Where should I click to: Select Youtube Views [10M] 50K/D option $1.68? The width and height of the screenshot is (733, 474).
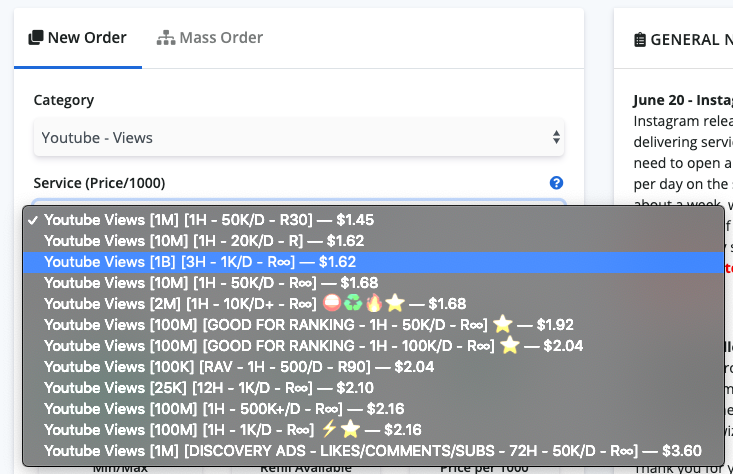point(374,283)
